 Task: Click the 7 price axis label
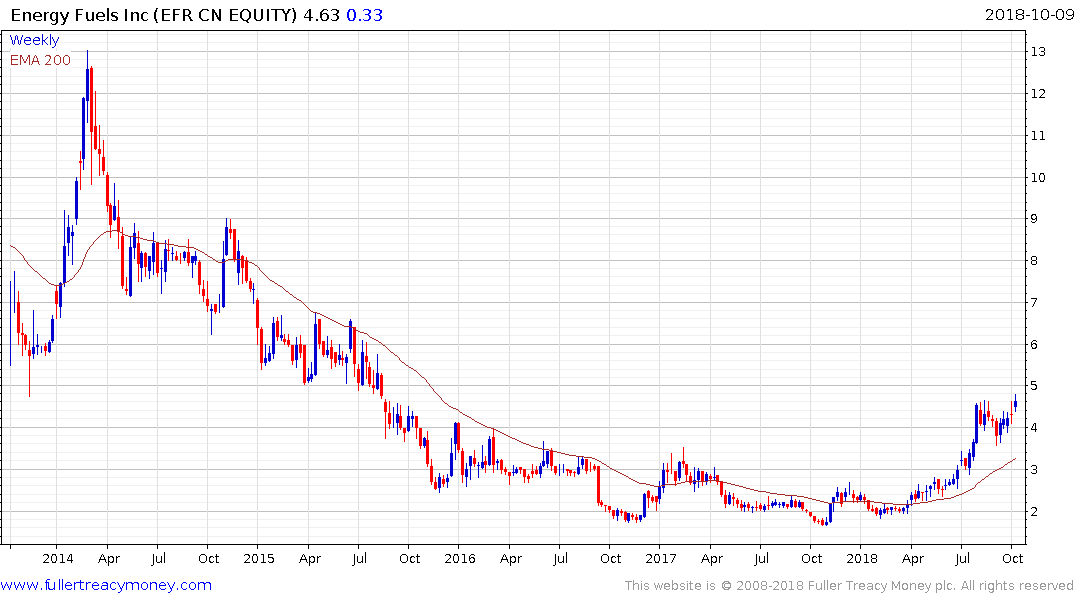(1034, 302)
